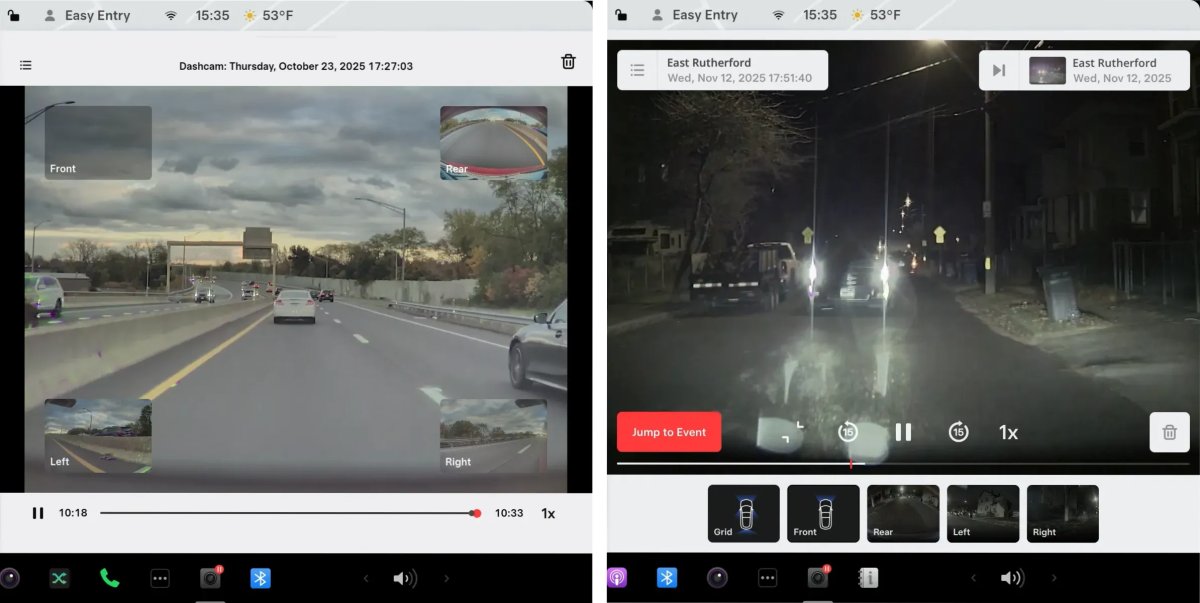The width and height of the screenshot is (1200, 603).
Task: Select the Grid camera layout
Action: click(x=743, y=513)
